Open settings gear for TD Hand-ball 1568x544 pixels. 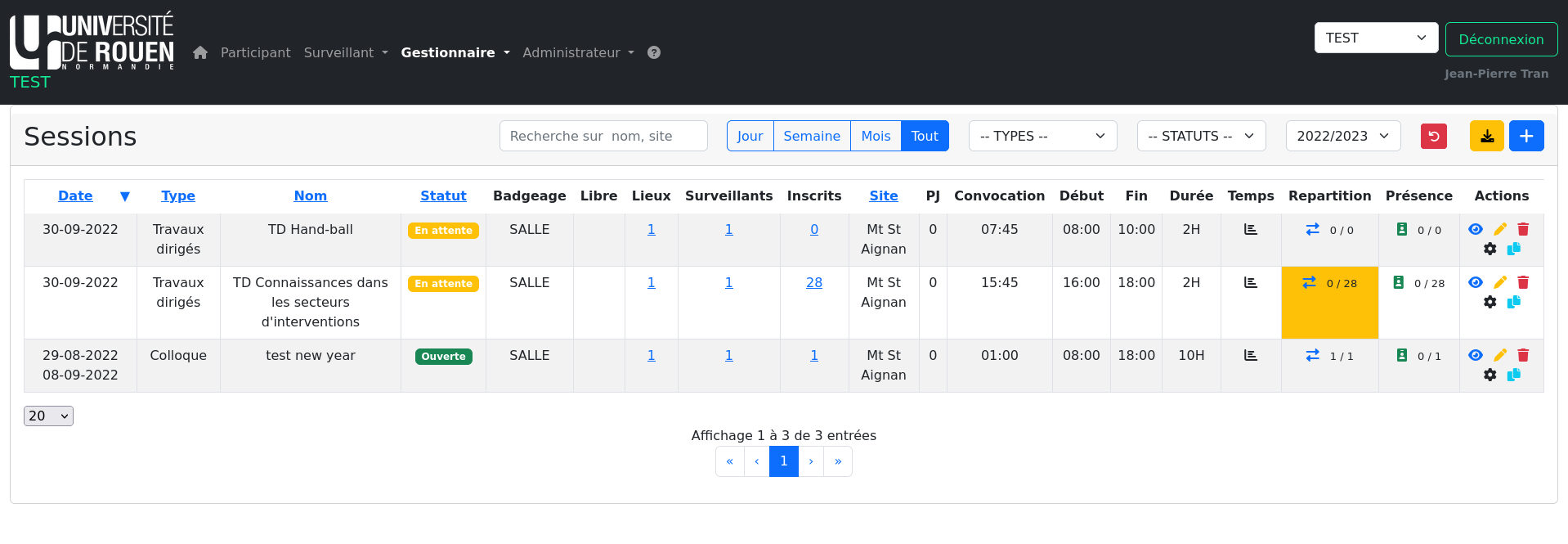(x=1490, y=249)
